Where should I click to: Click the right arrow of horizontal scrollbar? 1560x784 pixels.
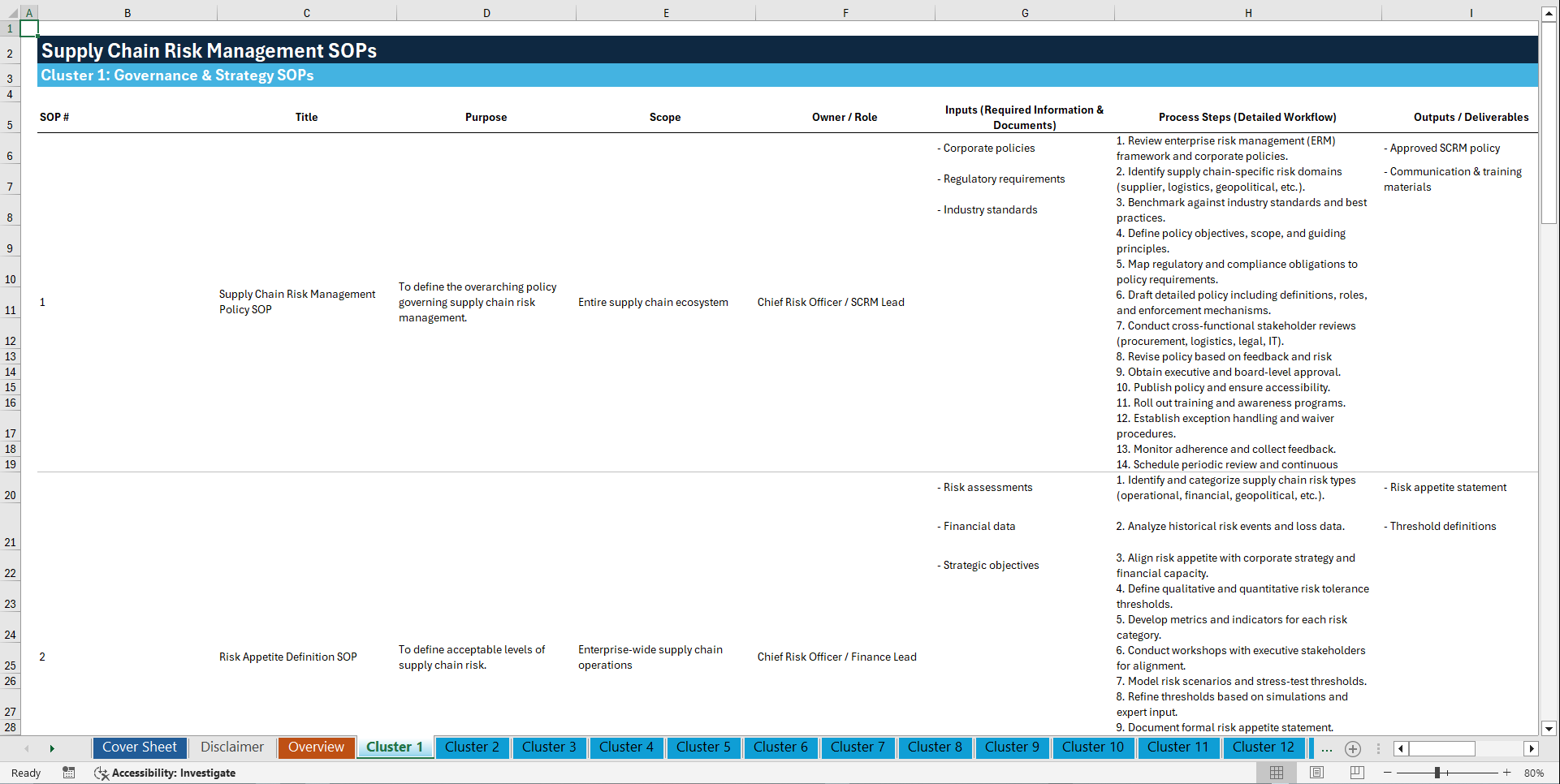[1532, 748]
